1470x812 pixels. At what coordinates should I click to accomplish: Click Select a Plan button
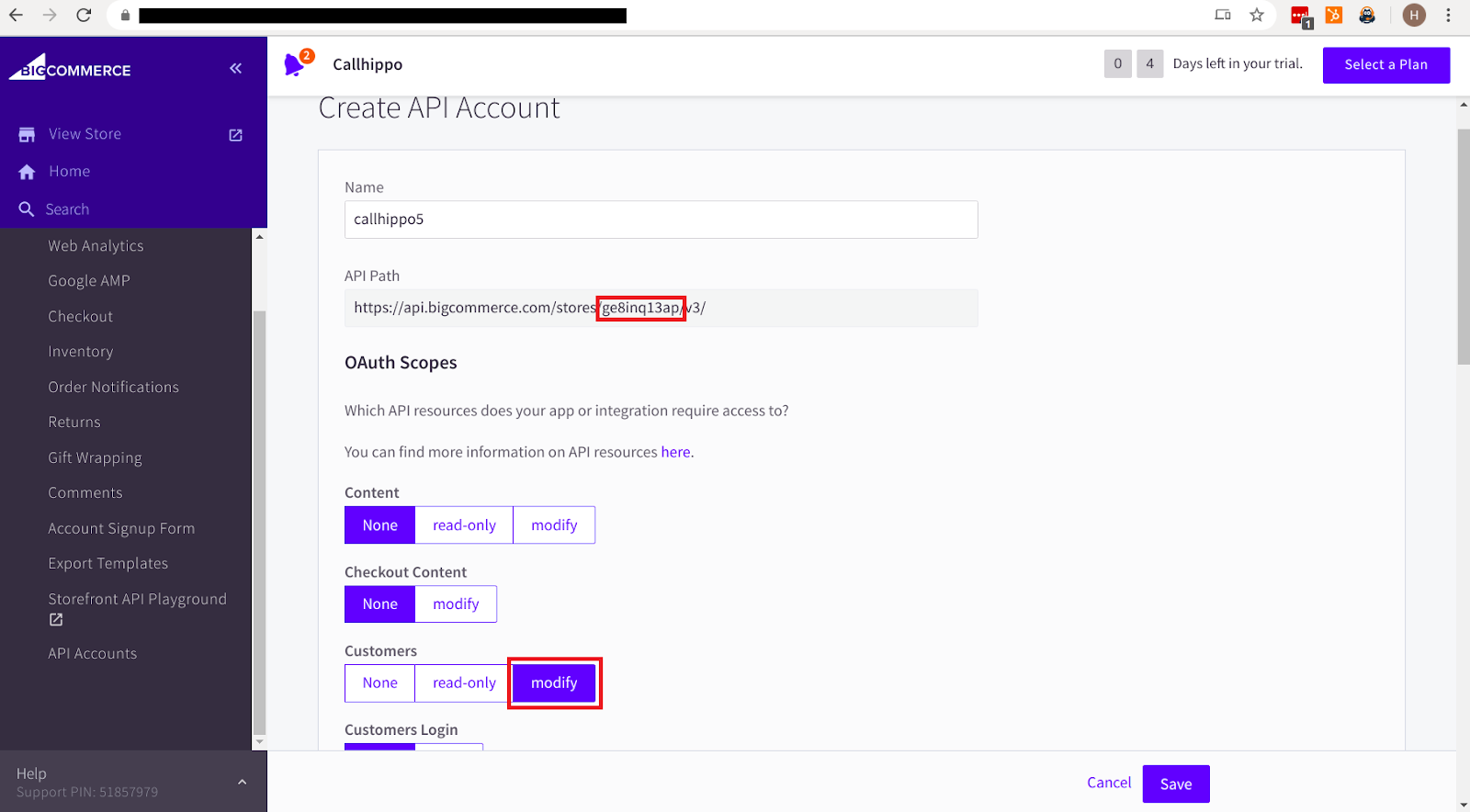(1385, 64)
